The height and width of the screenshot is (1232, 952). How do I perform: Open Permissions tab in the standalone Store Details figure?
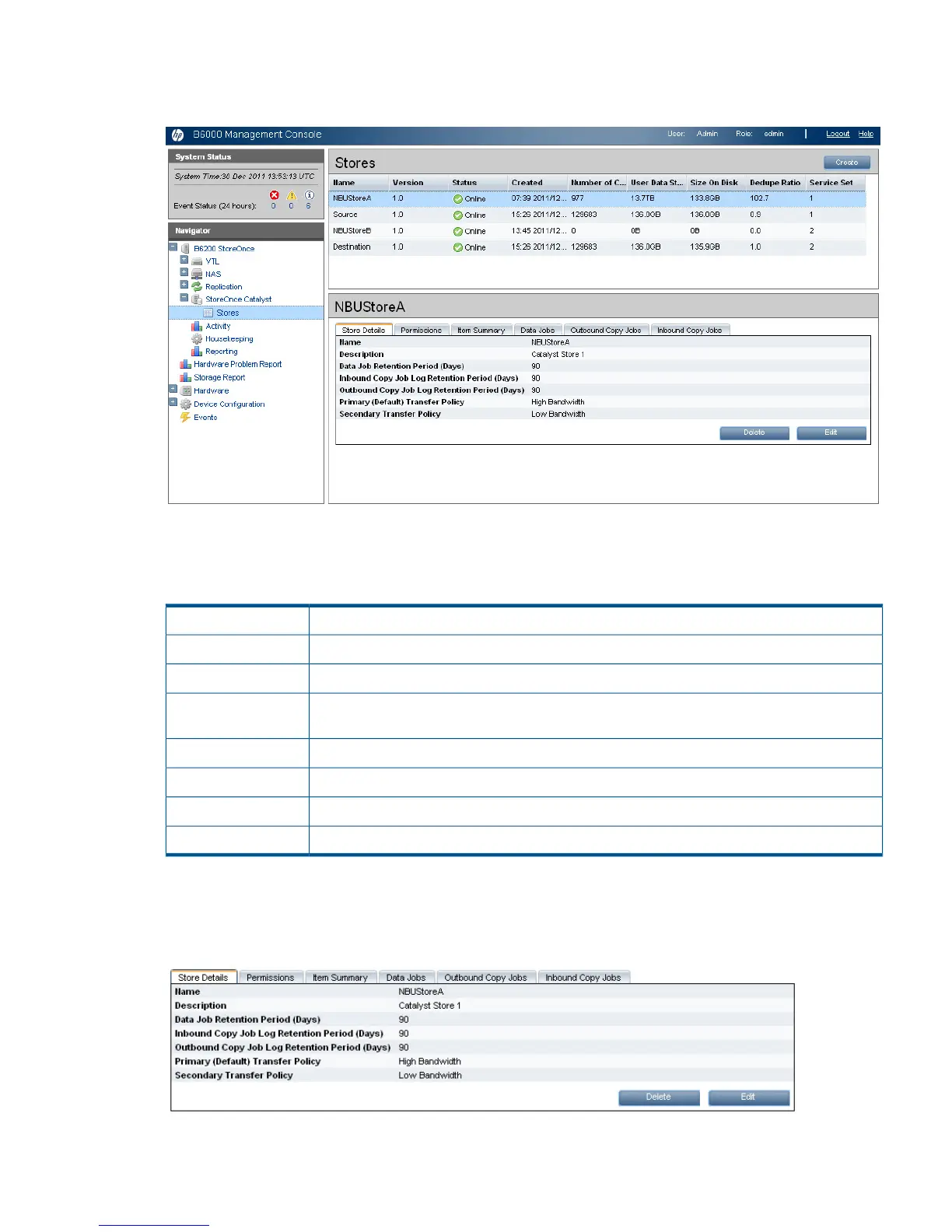pos(270,977)
